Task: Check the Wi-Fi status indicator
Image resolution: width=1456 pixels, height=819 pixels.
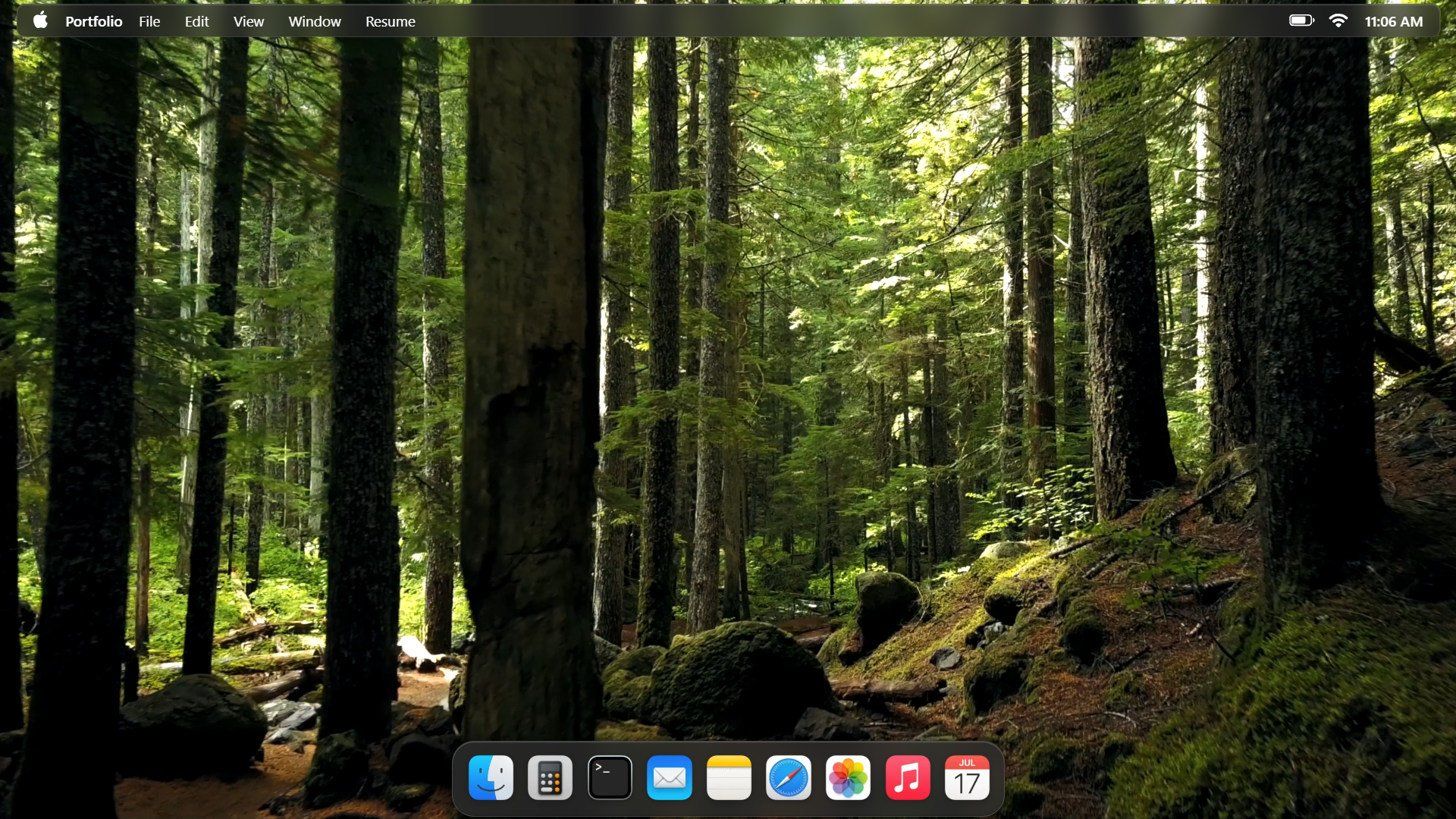Action: pos(1338,20)
